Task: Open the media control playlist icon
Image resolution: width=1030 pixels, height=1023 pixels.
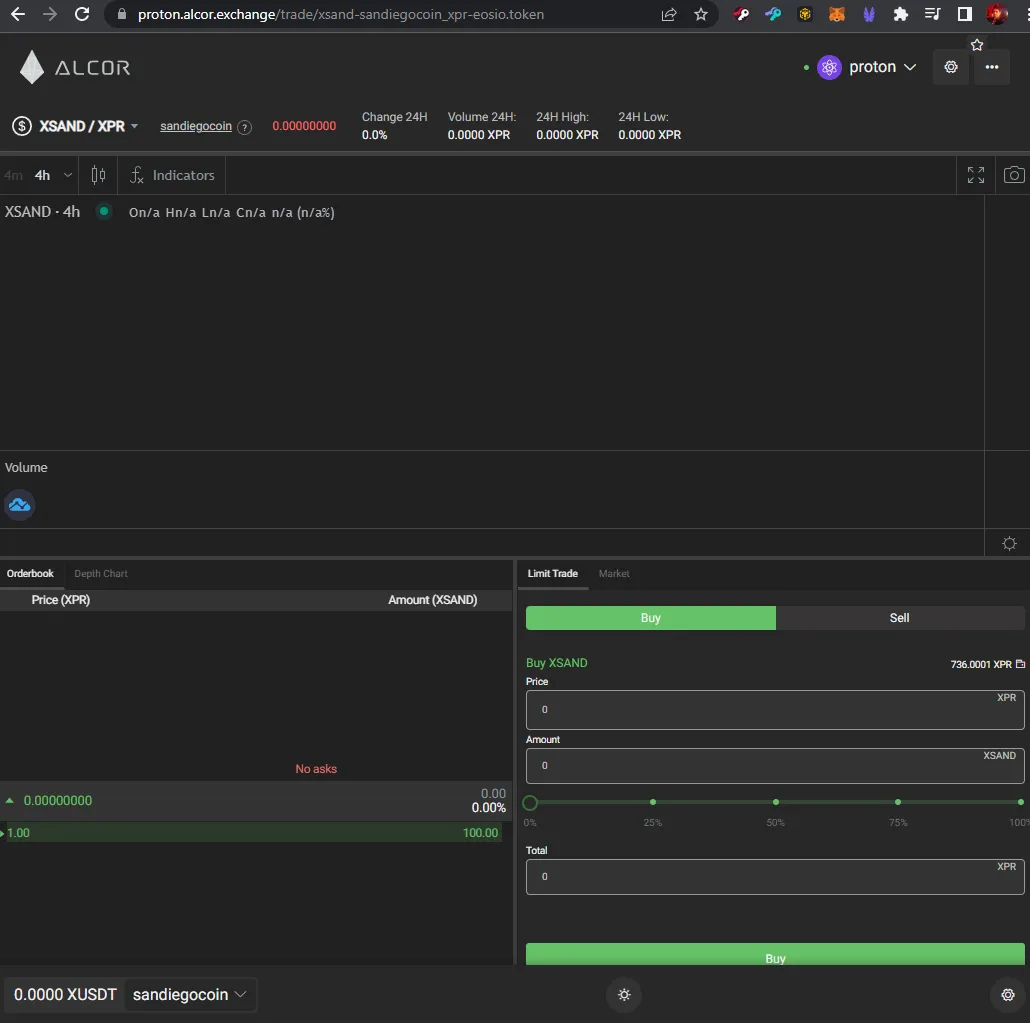Action: coord(932,14)
